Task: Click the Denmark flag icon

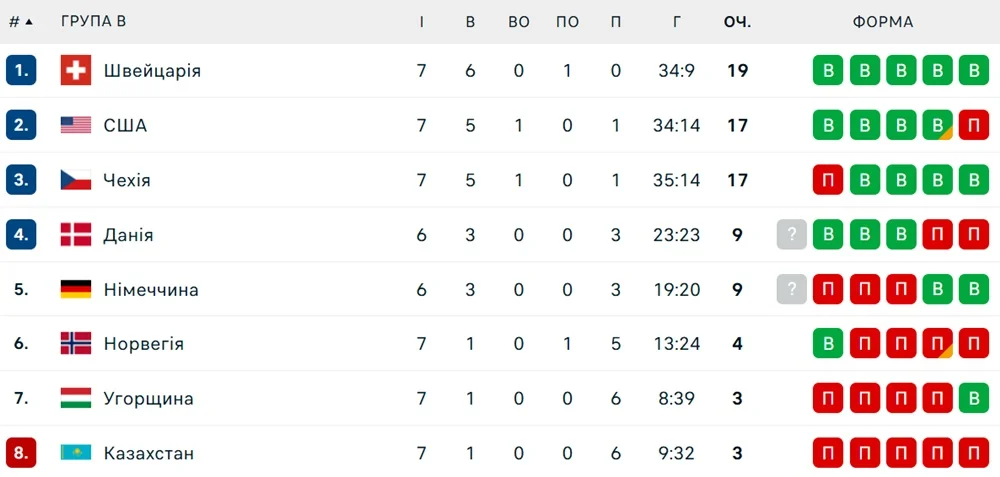Action: click(x=76, y=235)
